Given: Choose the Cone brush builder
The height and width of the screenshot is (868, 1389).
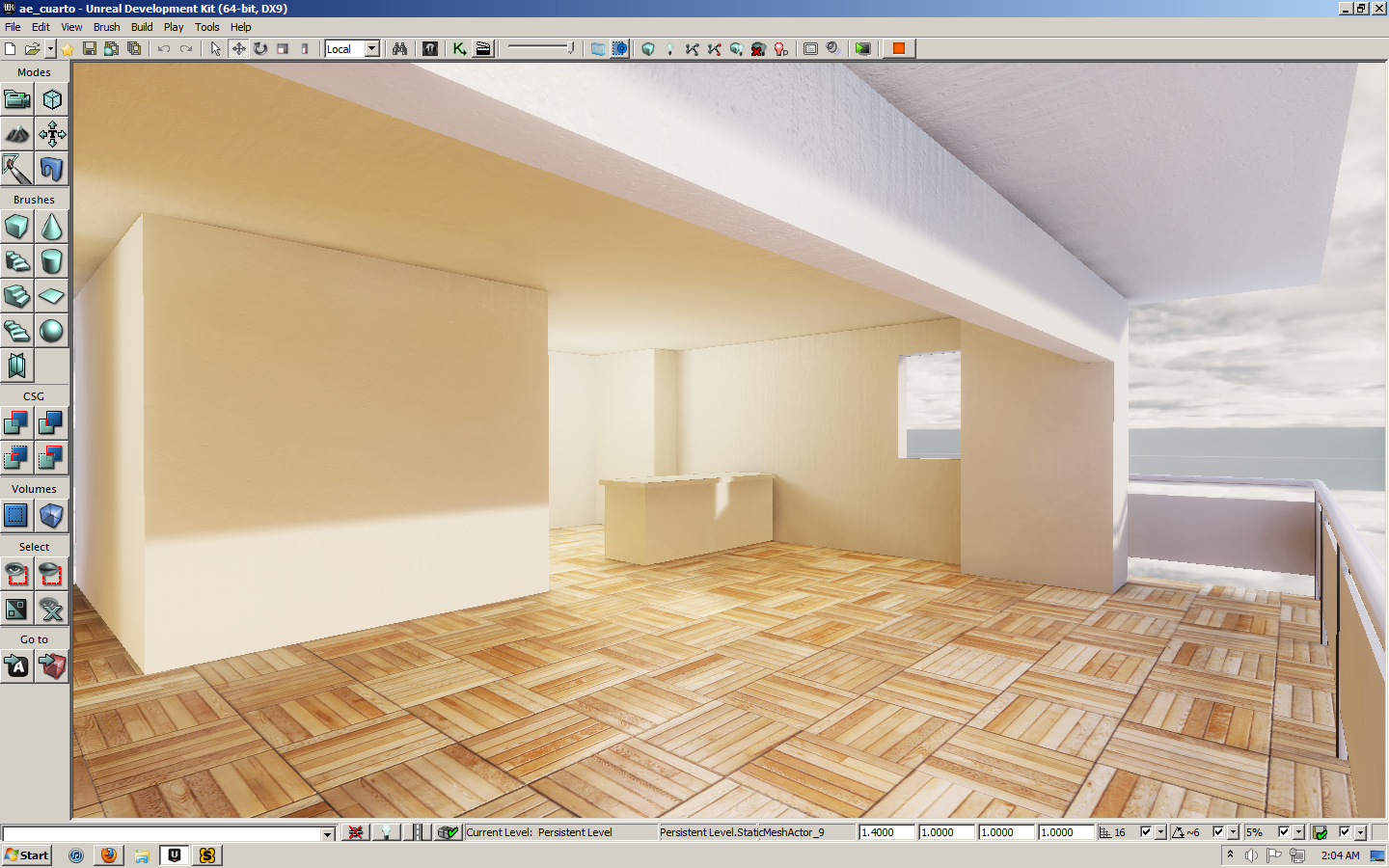Looking at the screenshot, I should click(x=52, y=227).
